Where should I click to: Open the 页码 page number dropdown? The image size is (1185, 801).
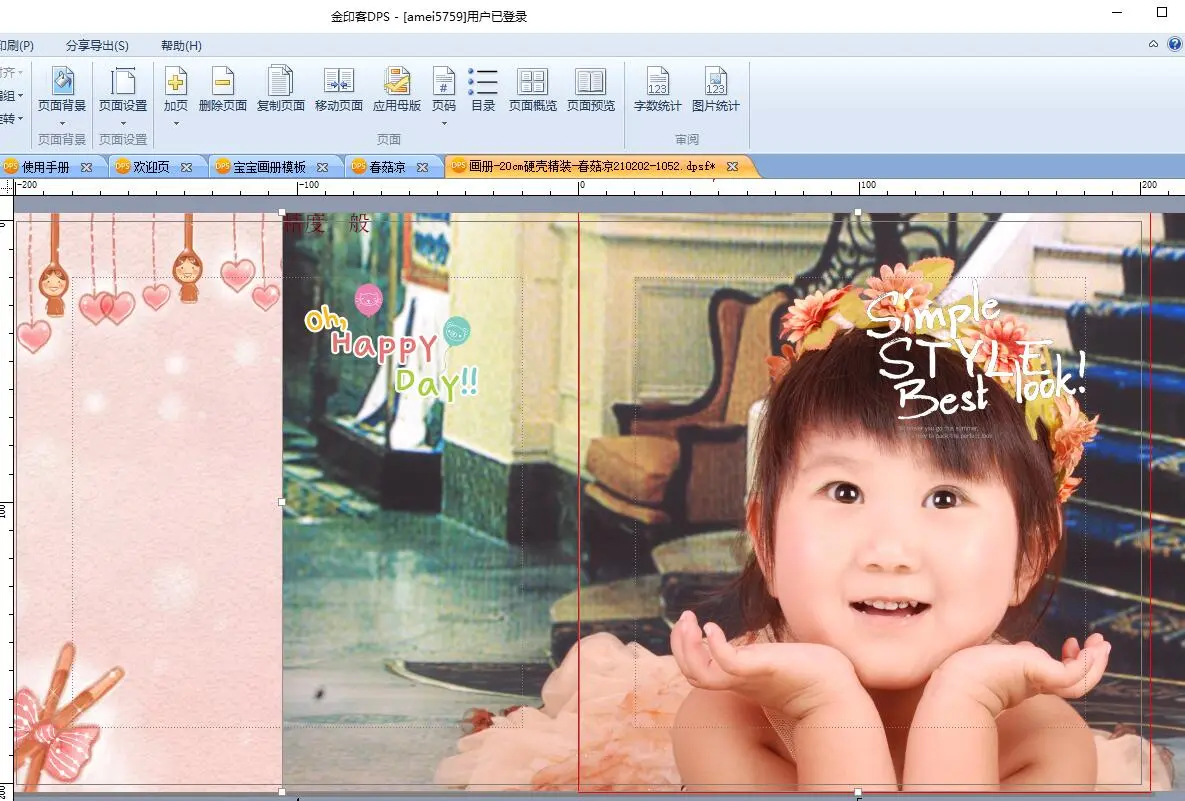pyautogui.click(x=444, y=123)
